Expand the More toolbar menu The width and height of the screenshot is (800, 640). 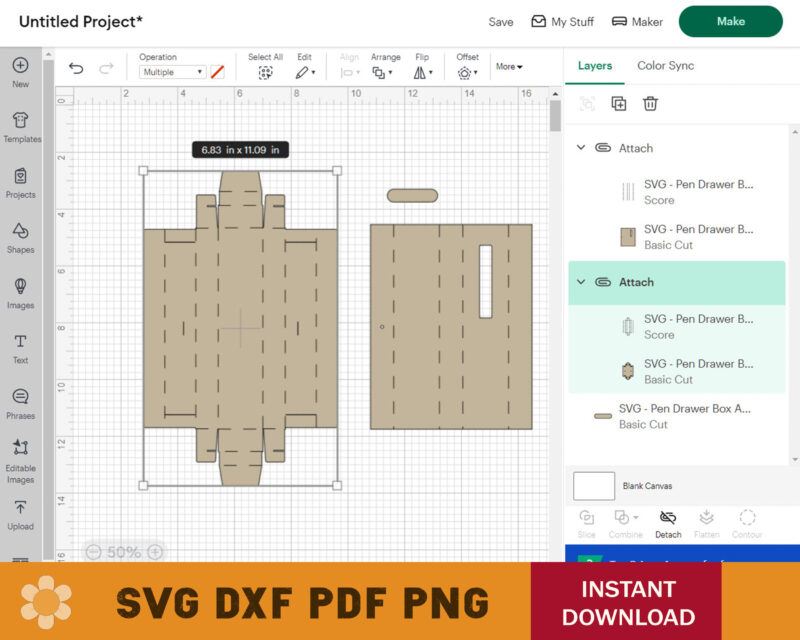coord(508,66)
